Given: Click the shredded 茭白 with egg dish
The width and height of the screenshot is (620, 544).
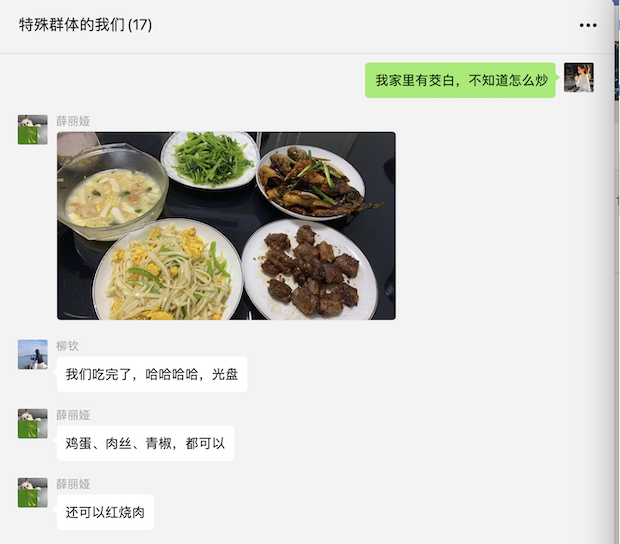Looking at the screenshot, I should (167, 270).
